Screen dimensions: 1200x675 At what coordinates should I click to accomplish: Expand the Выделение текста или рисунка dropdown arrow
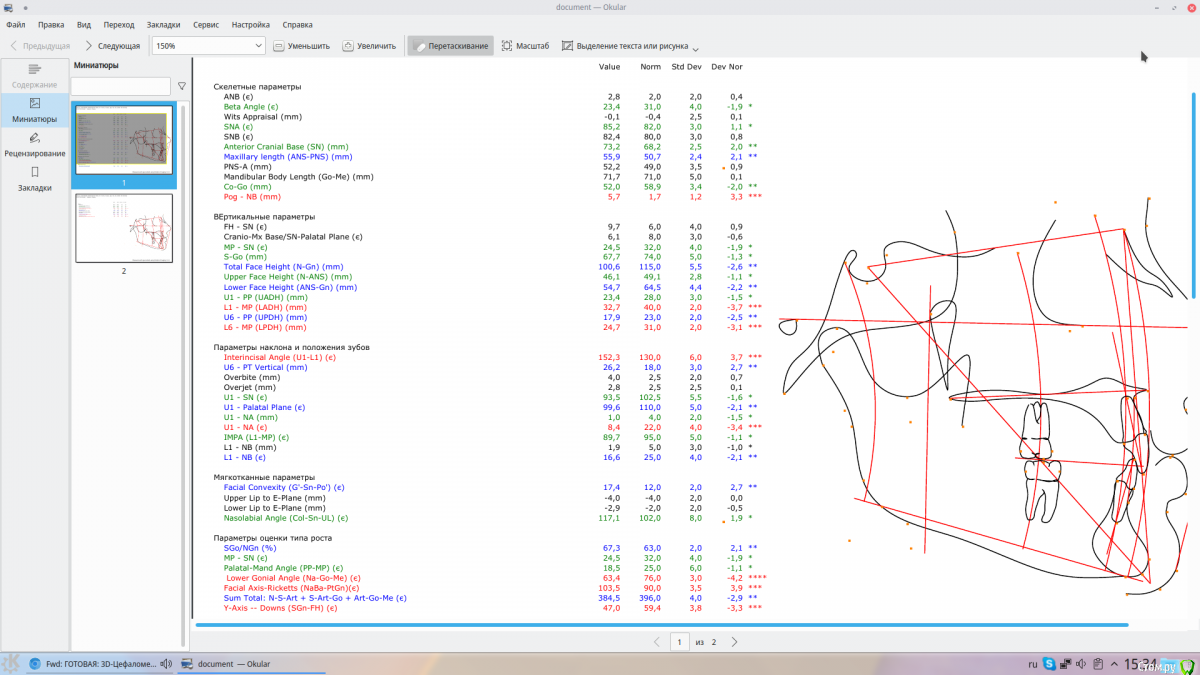pos(695,47)
